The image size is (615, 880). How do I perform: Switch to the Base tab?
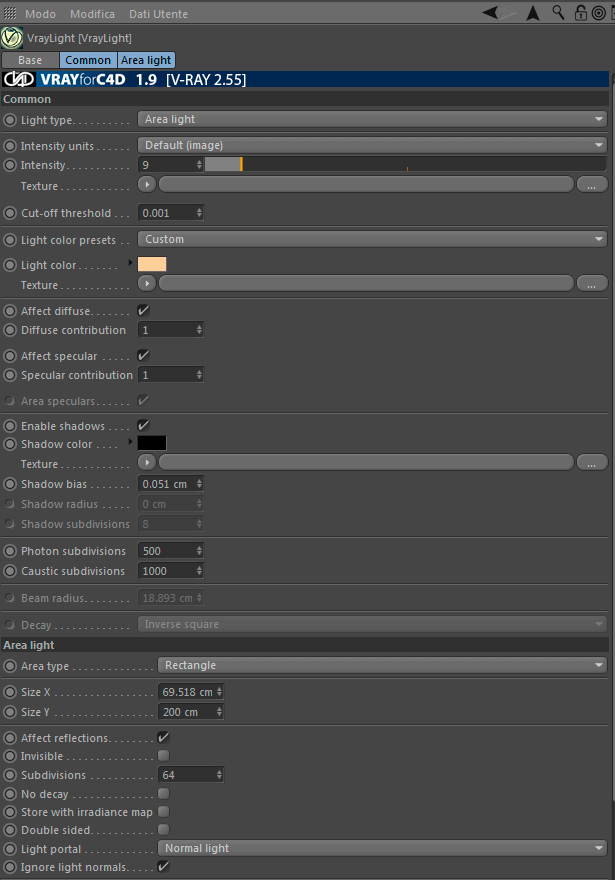pyautogui.click(x=30, y=60)
